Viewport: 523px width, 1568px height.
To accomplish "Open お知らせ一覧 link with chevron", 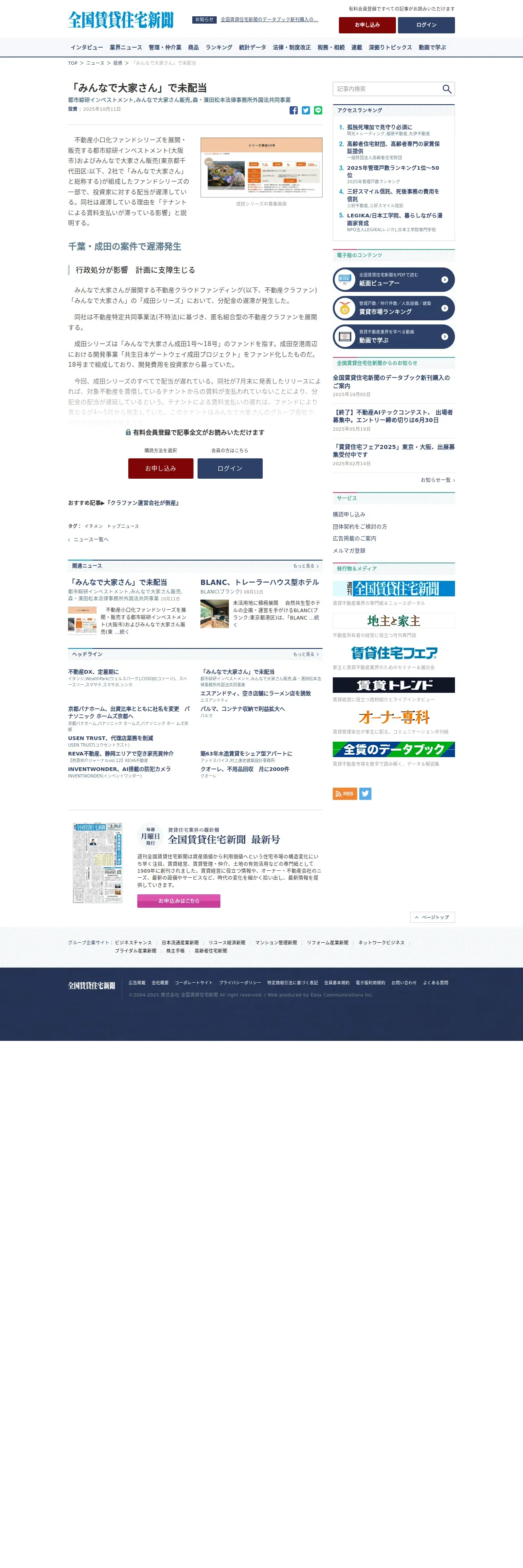I will pyautogui.click(x=437, y=480).
